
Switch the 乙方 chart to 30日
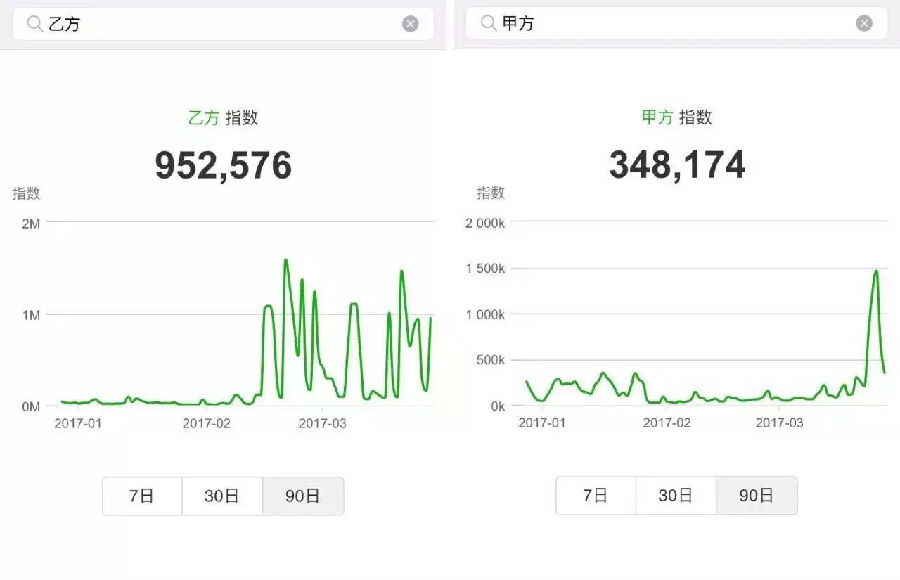[x=222, y=496]
